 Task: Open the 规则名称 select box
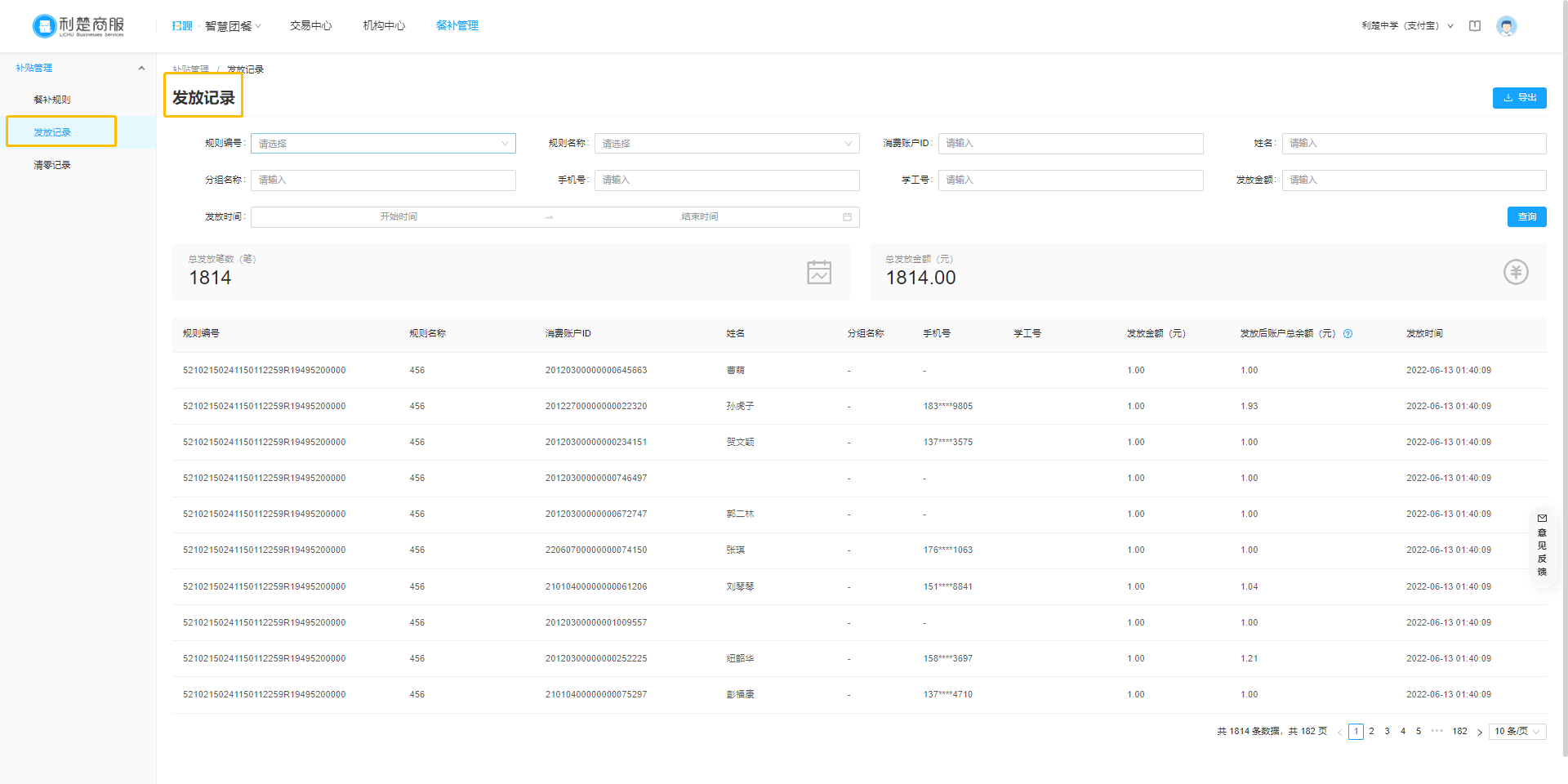pos(727,144)
